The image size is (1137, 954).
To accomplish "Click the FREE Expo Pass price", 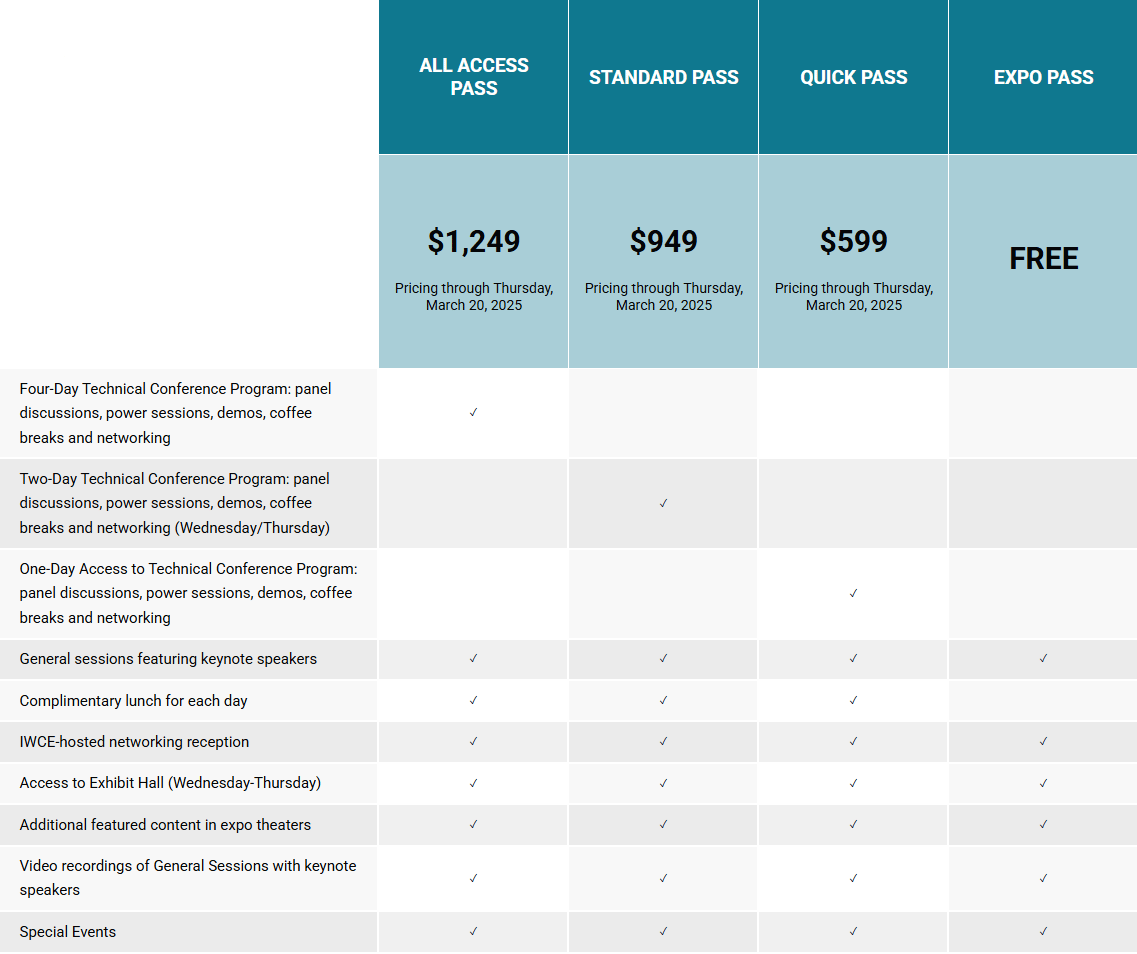I will pos(1043,259).
